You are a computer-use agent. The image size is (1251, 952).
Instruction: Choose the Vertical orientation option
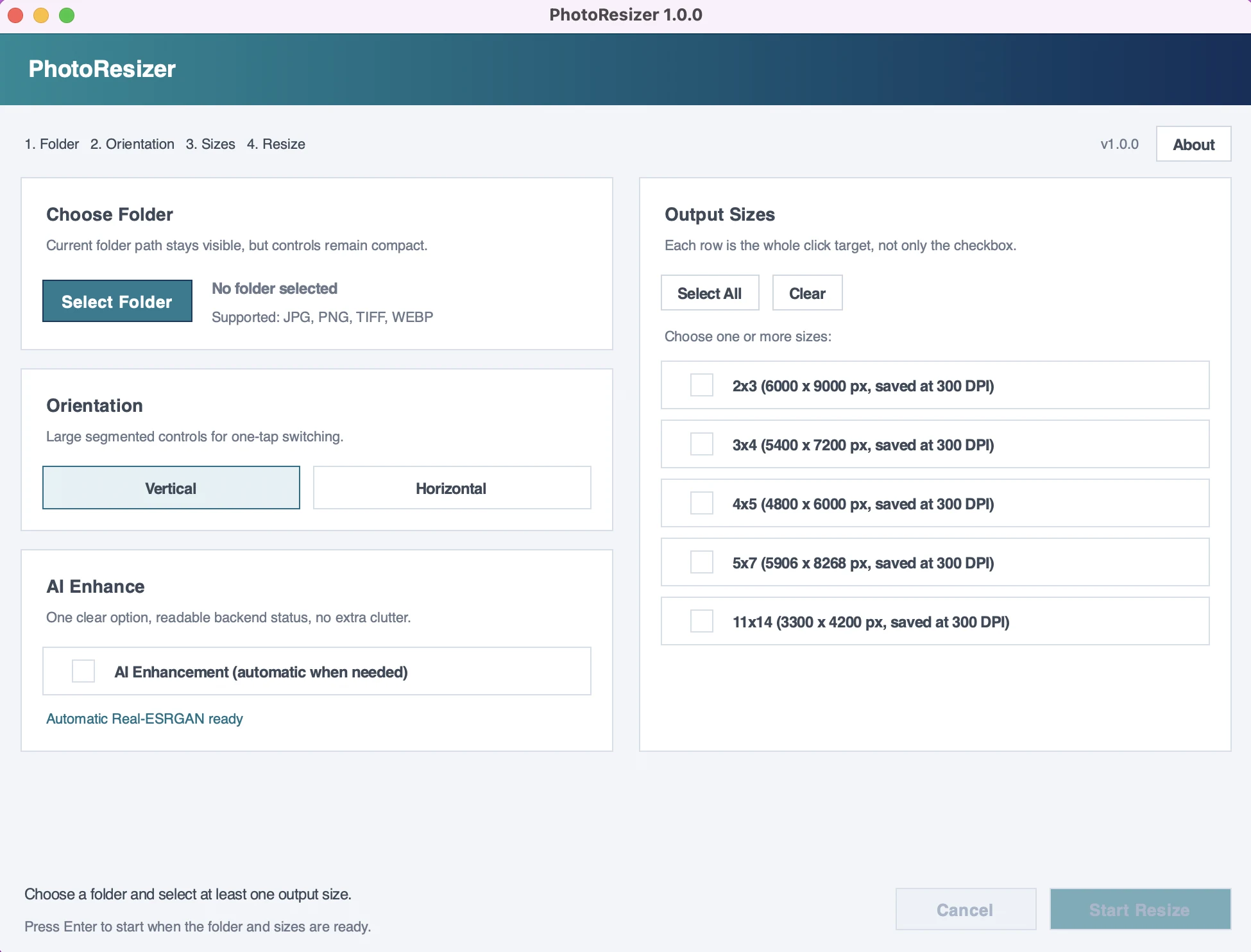click(171, 488)
